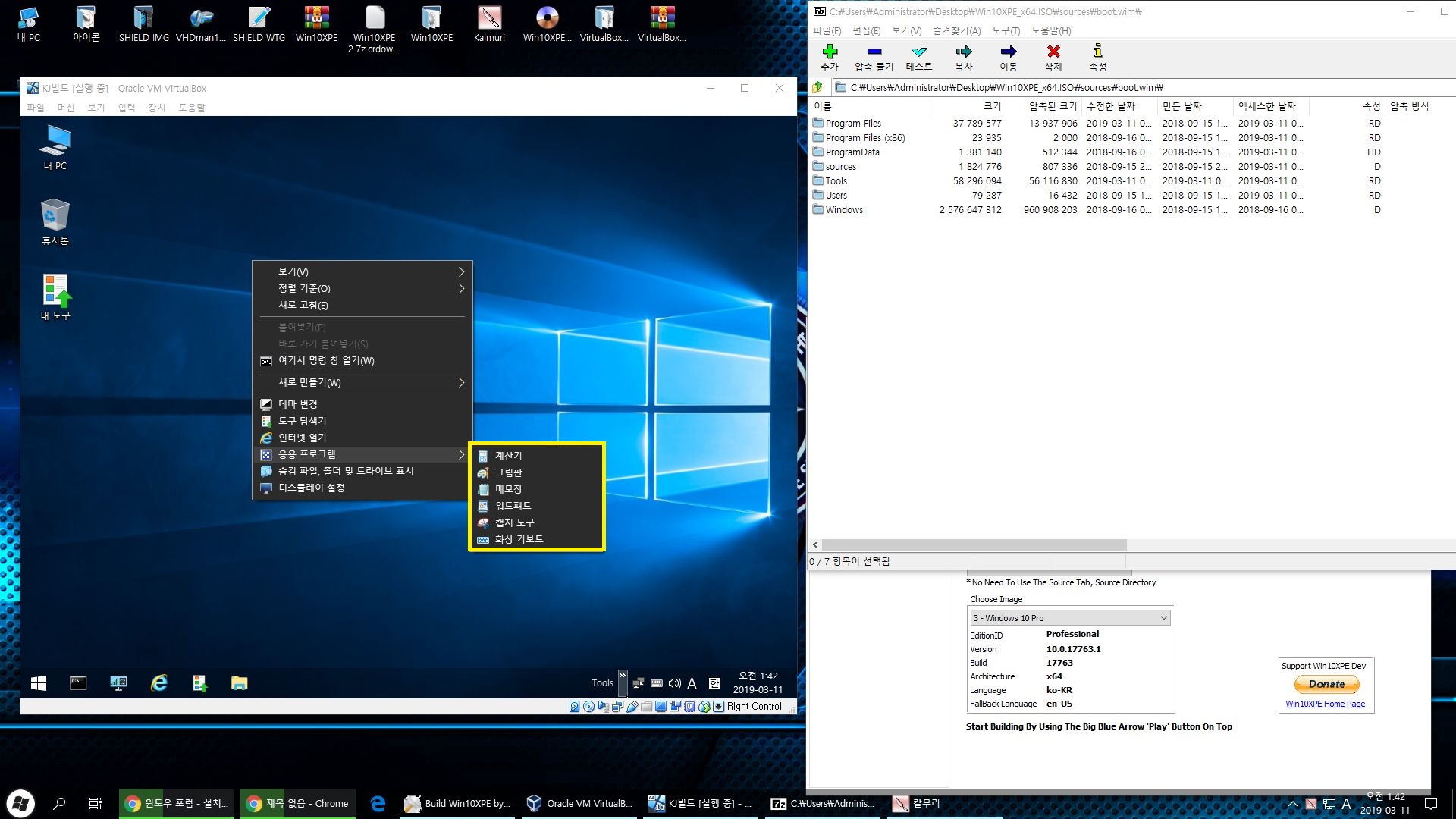The width and height of the screenshot is (1456, 819).
Task: Select the Users folder in 7-Zip
Action: point(836,196)
